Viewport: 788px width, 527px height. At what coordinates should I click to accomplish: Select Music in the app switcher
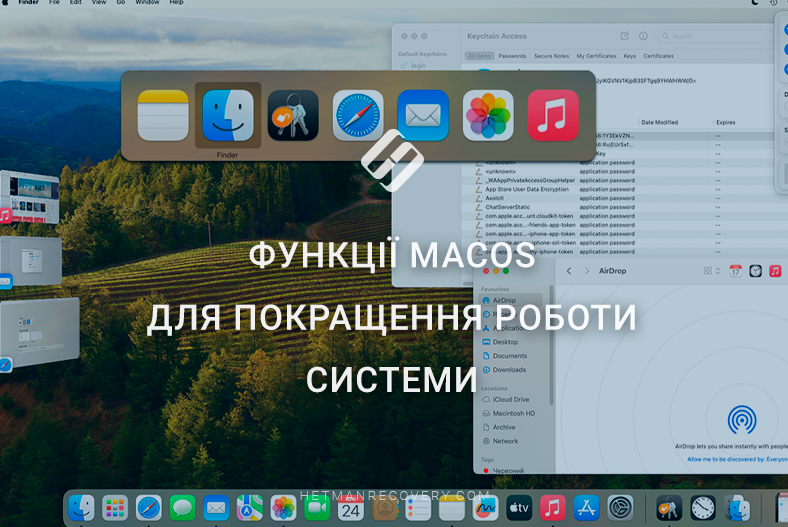tap(553, 116)
